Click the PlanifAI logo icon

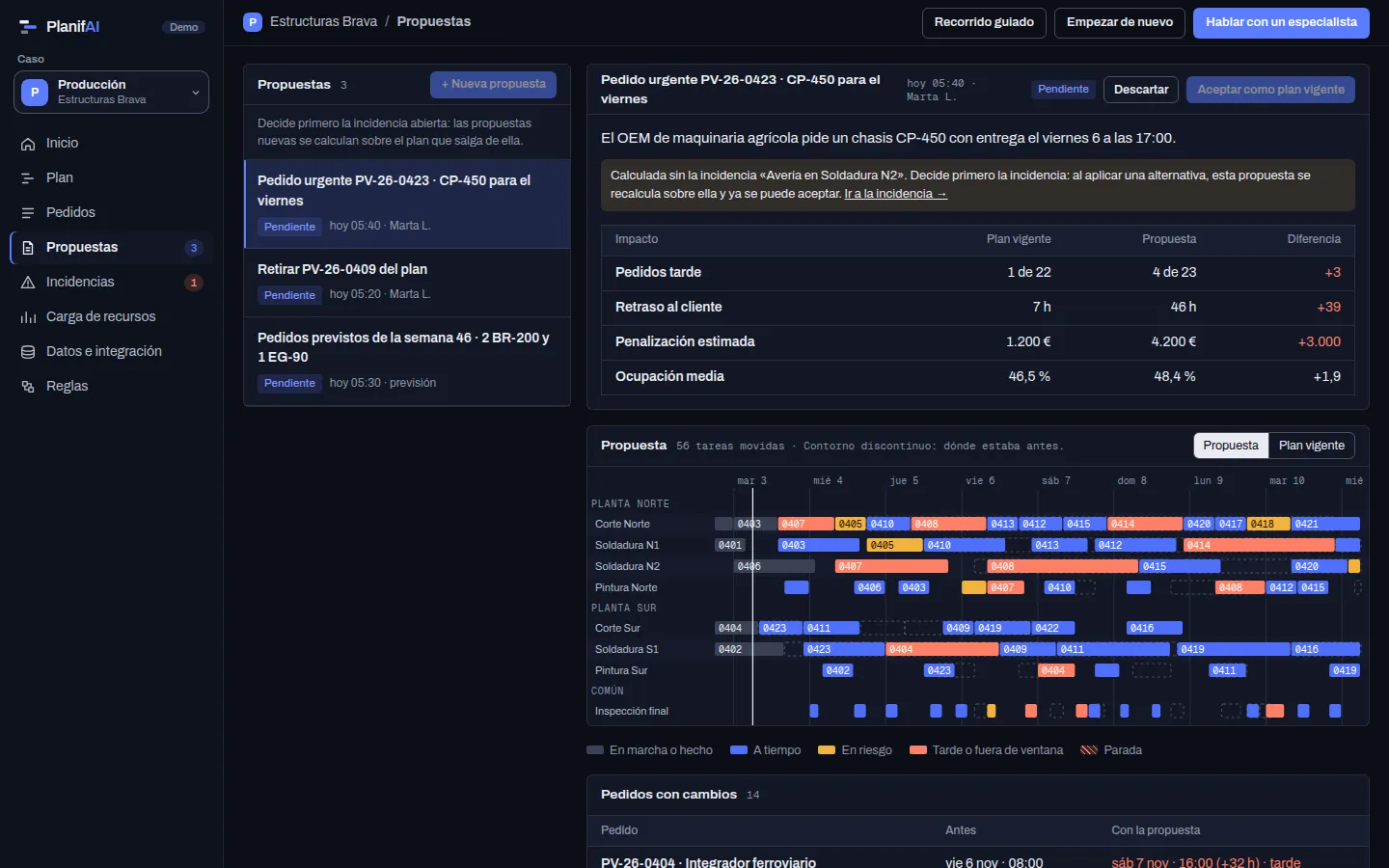pos(27,27)
